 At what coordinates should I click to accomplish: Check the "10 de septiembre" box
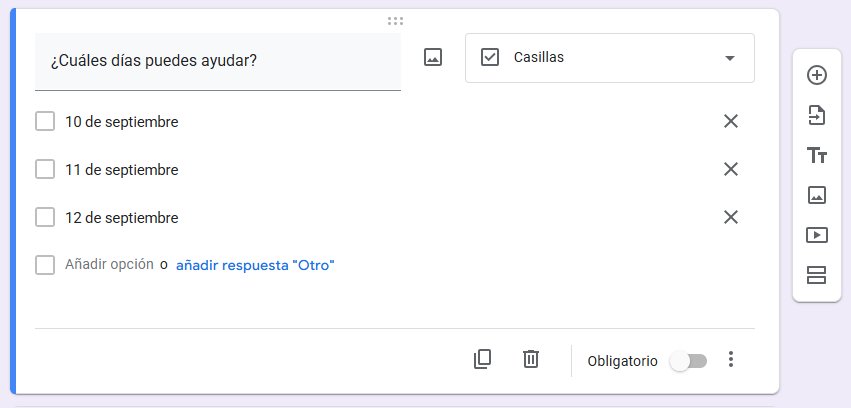[45, 122]
